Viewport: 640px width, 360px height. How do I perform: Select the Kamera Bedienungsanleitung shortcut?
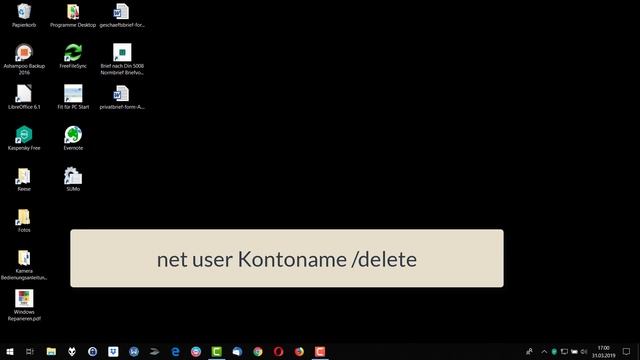point(24,264)
